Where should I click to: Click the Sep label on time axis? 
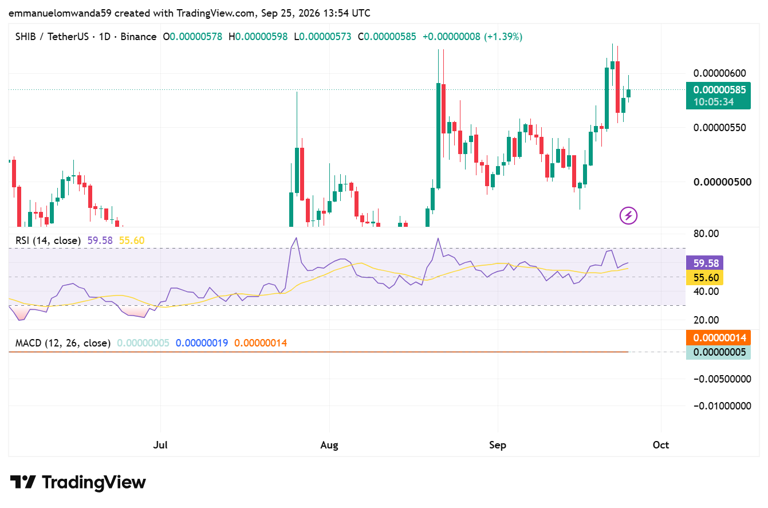point(497,445)
